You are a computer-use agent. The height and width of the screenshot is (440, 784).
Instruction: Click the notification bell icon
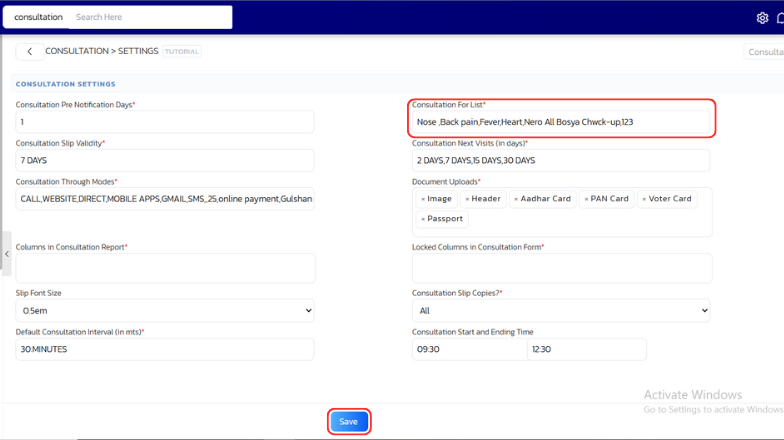click(780, 18)
